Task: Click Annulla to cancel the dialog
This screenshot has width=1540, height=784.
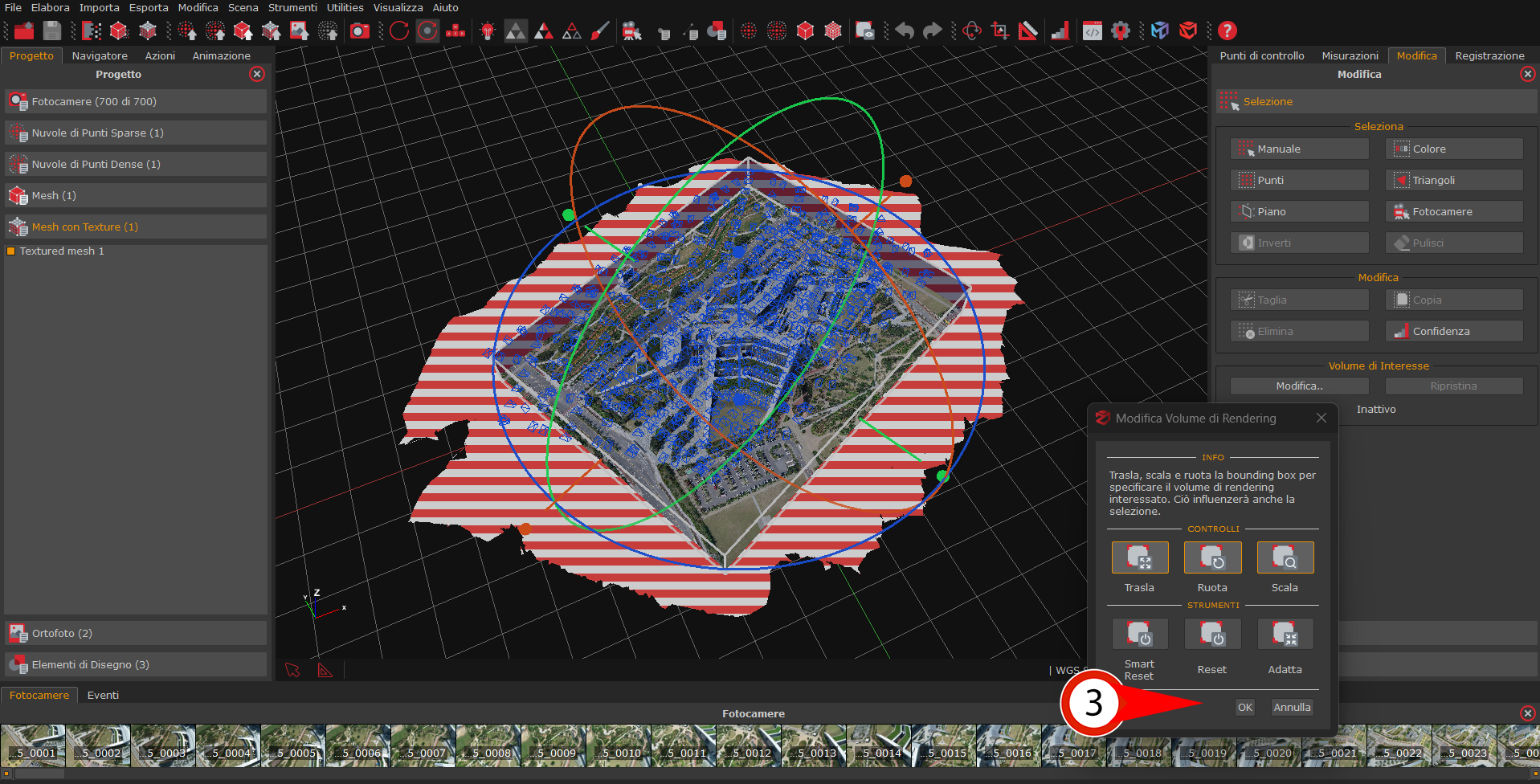Action: [x=1292, y=708]
